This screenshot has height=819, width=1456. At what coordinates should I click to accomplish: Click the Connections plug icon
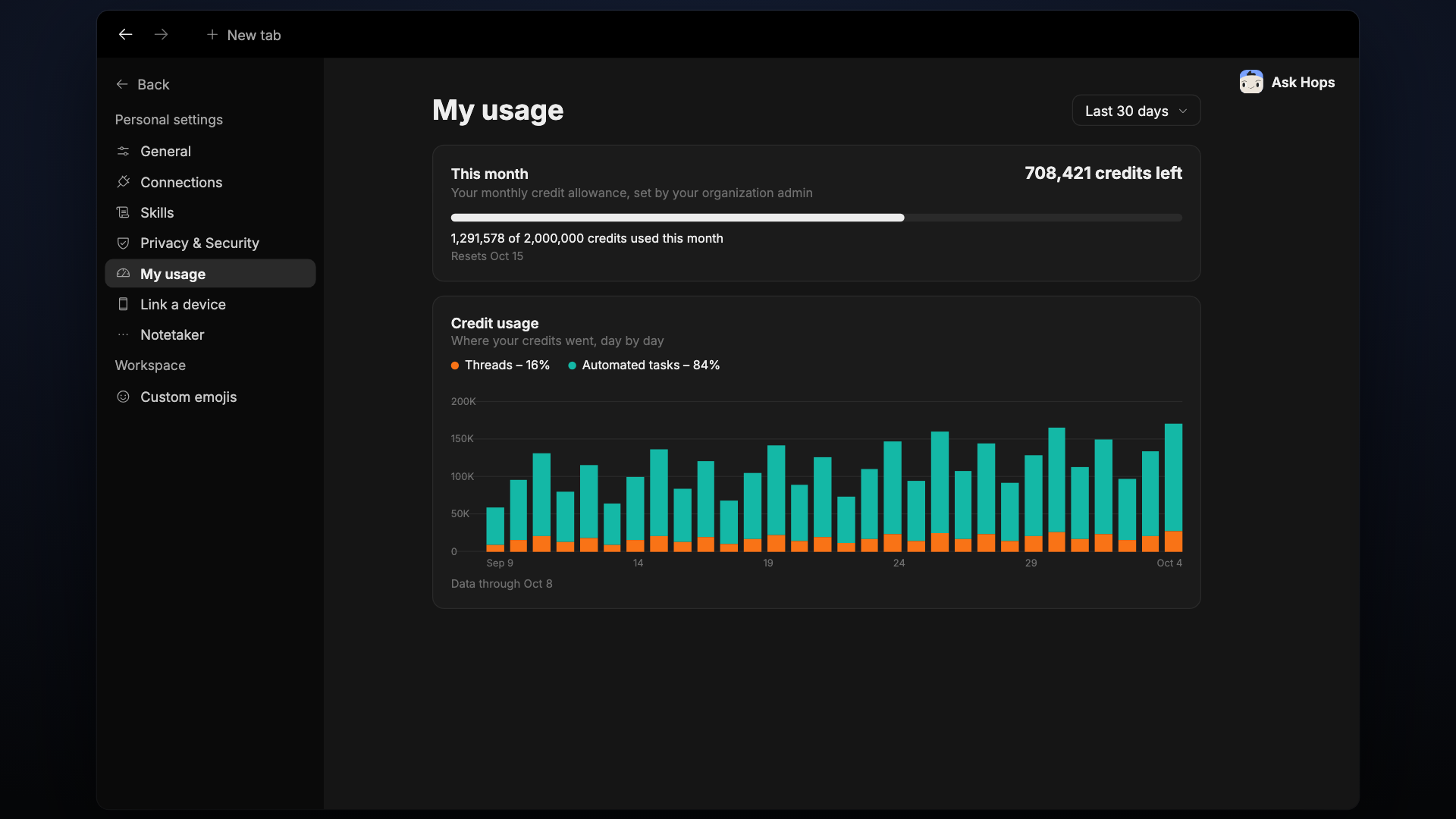coord(123,182)
